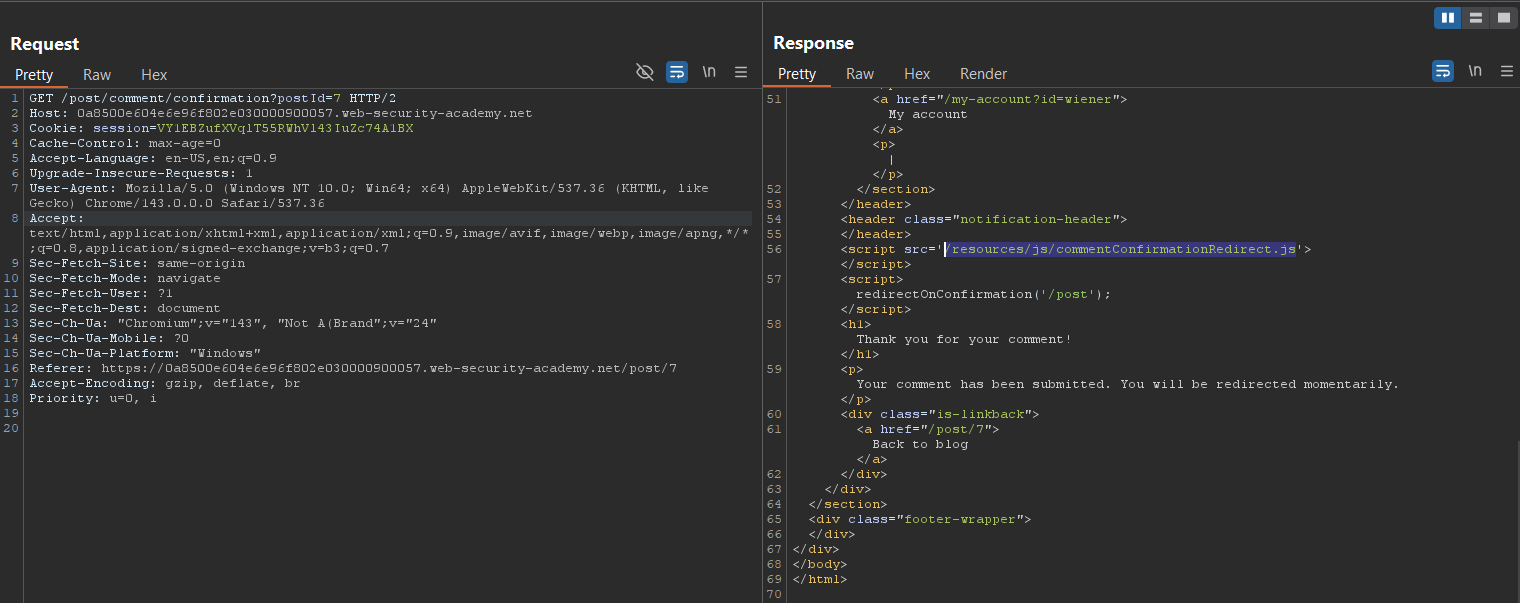This screenshot has height=603, width=1520.
Task: Click the Cache-Control: max-age=0 line
Action: (125, 144)
